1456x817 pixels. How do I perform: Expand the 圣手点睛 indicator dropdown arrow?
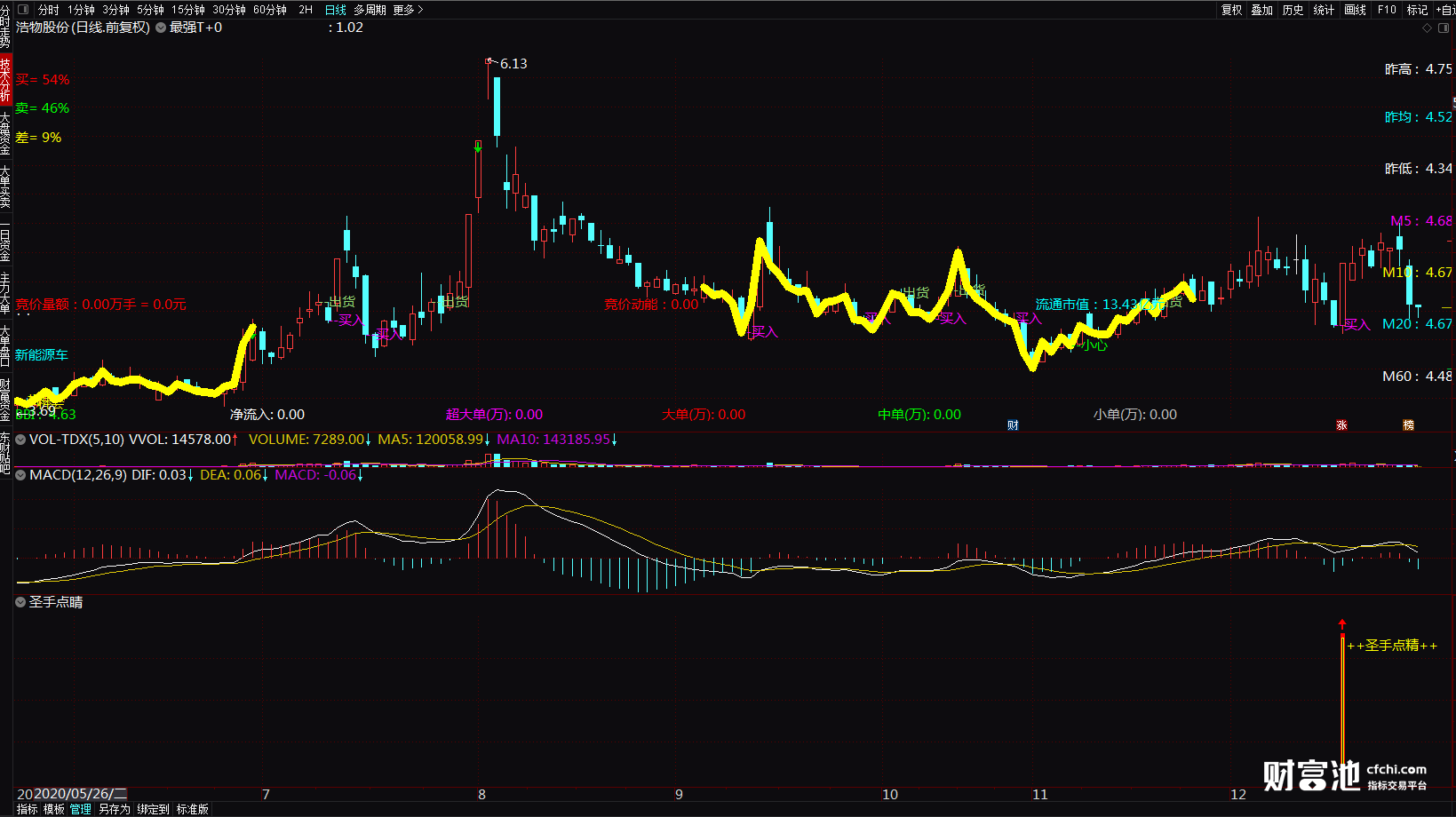point(20,602)
